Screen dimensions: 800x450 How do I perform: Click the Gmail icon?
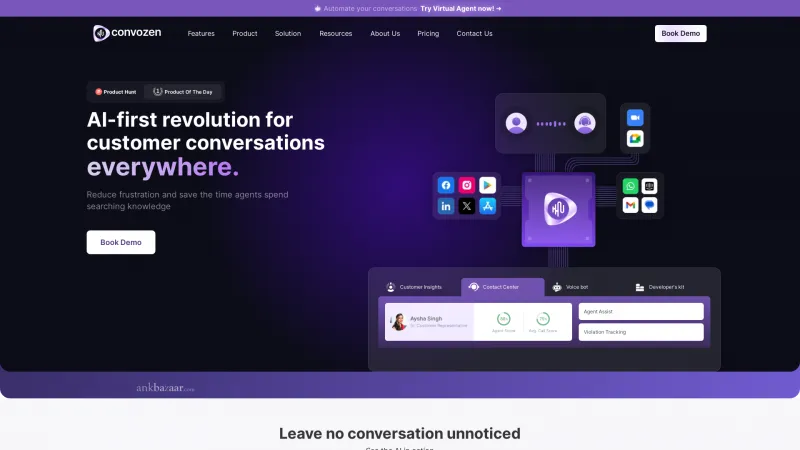[x=631, y=205]
